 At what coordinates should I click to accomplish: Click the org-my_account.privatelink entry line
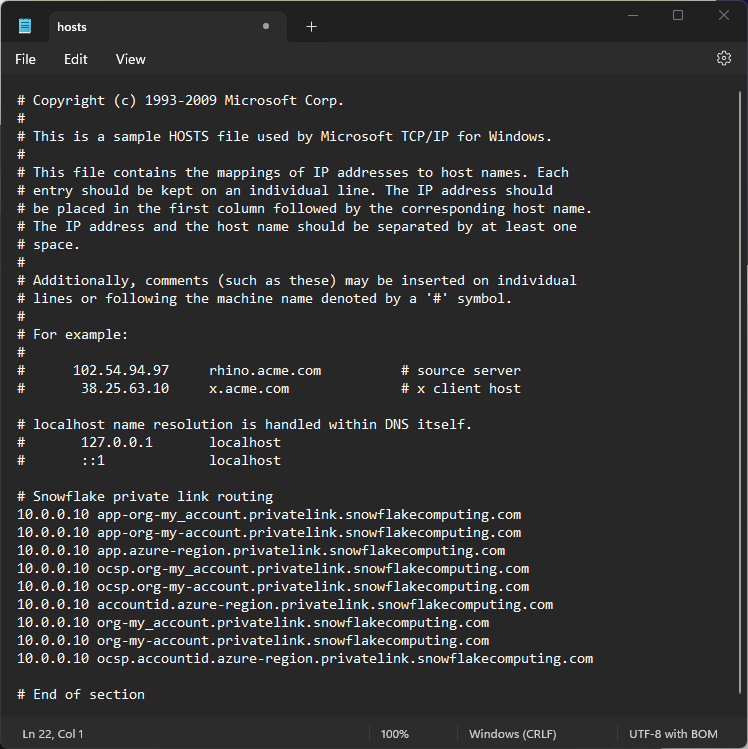253,622
